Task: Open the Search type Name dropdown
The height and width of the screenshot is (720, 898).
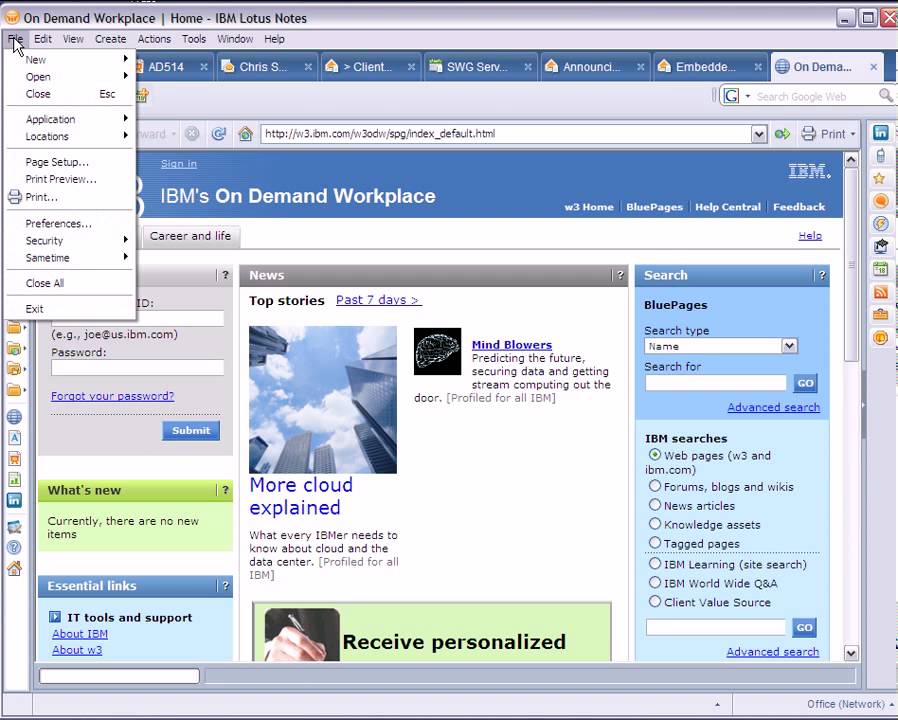Action: coord(789,346)
